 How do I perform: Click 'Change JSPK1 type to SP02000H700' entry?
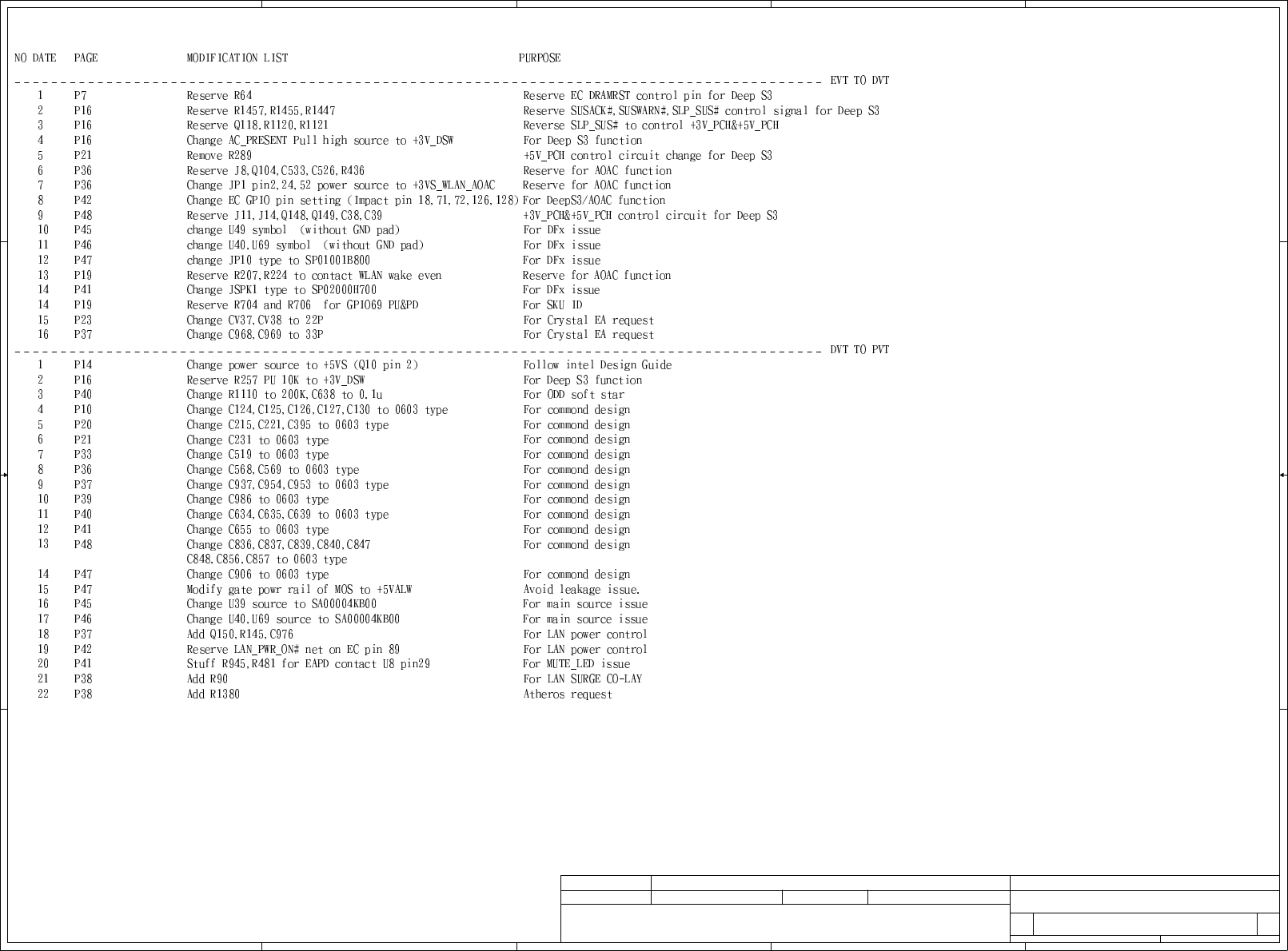[281, 289]
